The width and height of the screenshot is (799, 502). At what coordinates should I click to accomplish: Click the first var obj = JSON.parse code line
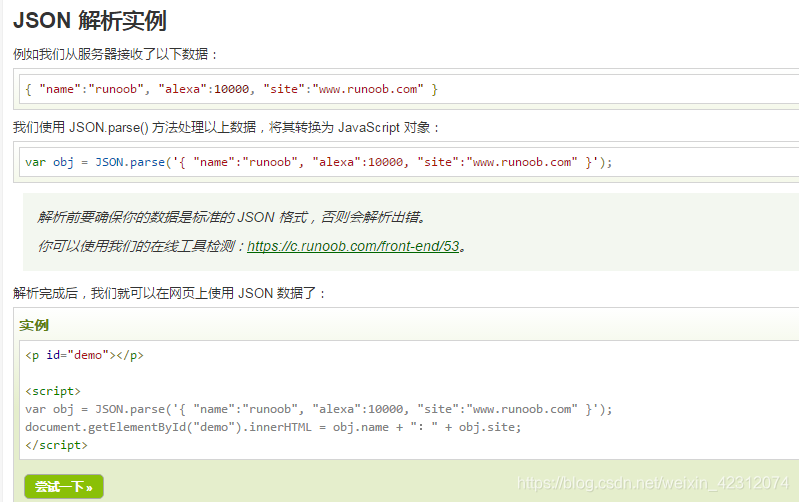click(318, 162)
